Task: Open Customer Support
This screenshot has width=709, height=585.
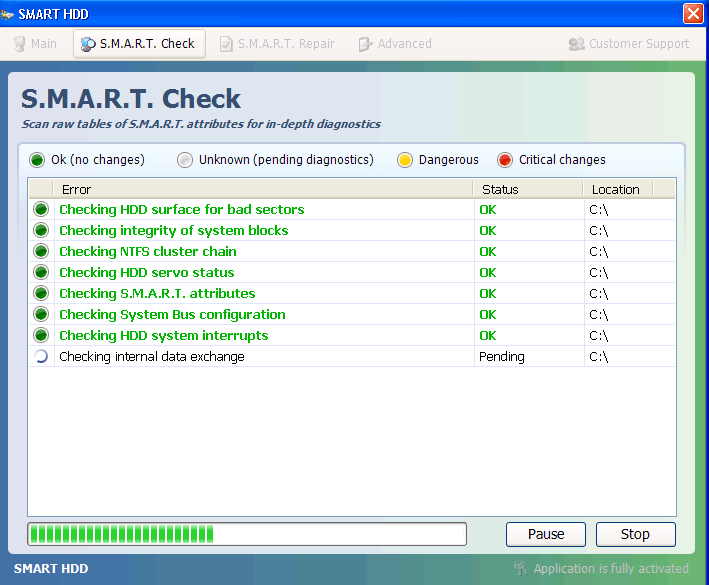Action: point(629,44)
